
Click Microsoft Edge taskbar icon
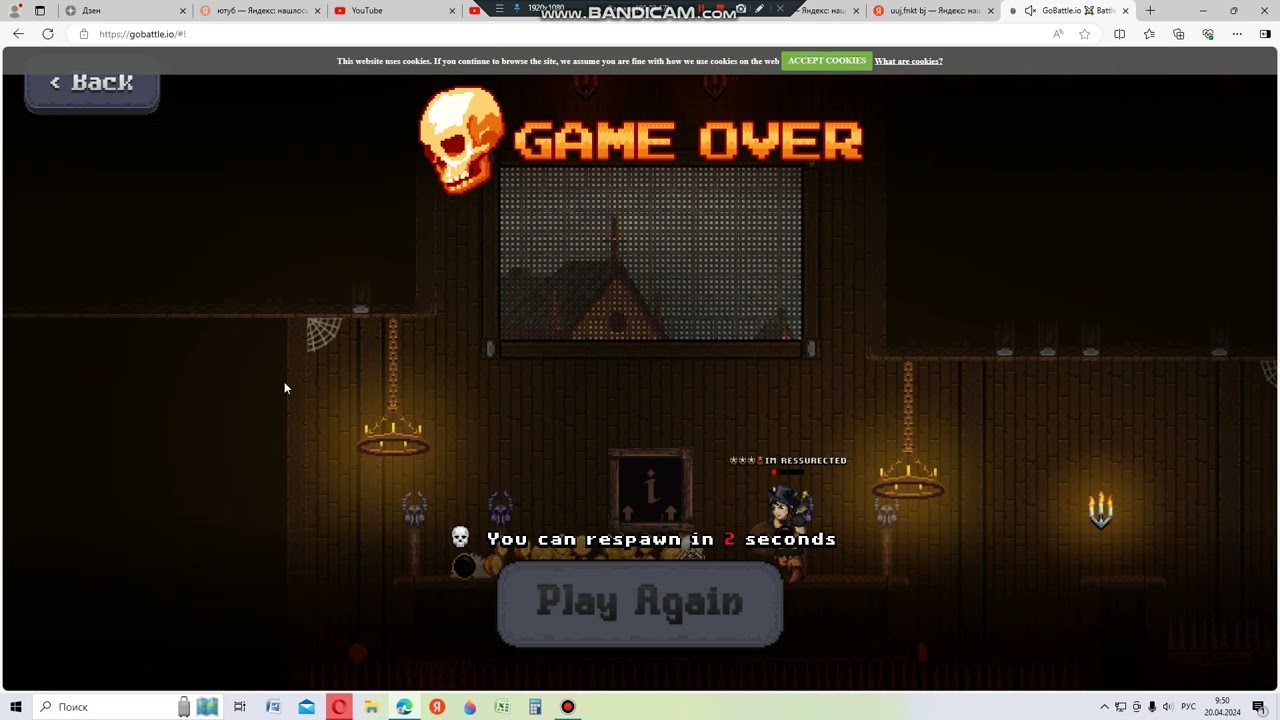point(404,707)
